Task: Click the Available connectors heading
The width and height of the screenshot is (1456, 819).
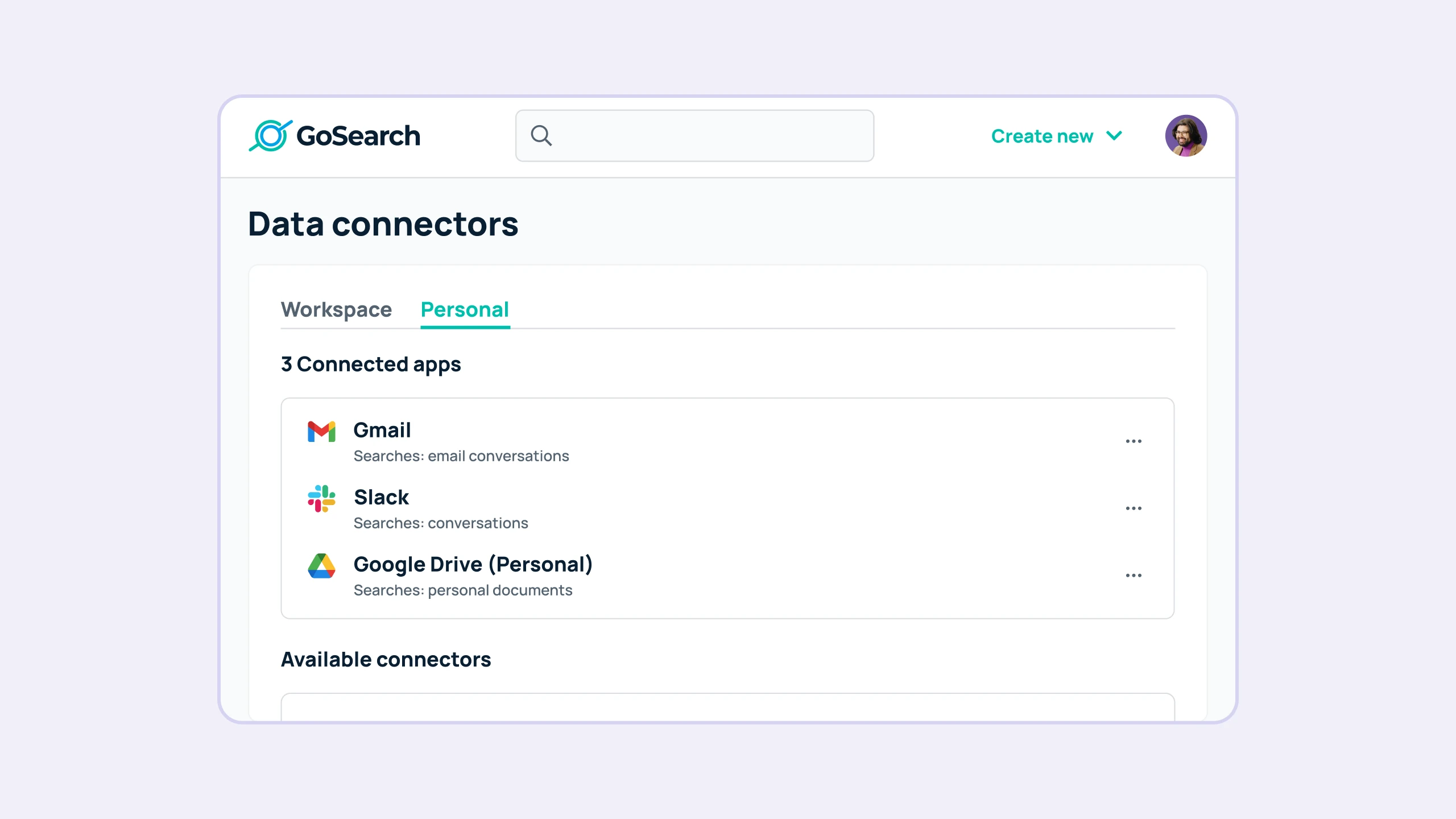Action: pos(386,659)
